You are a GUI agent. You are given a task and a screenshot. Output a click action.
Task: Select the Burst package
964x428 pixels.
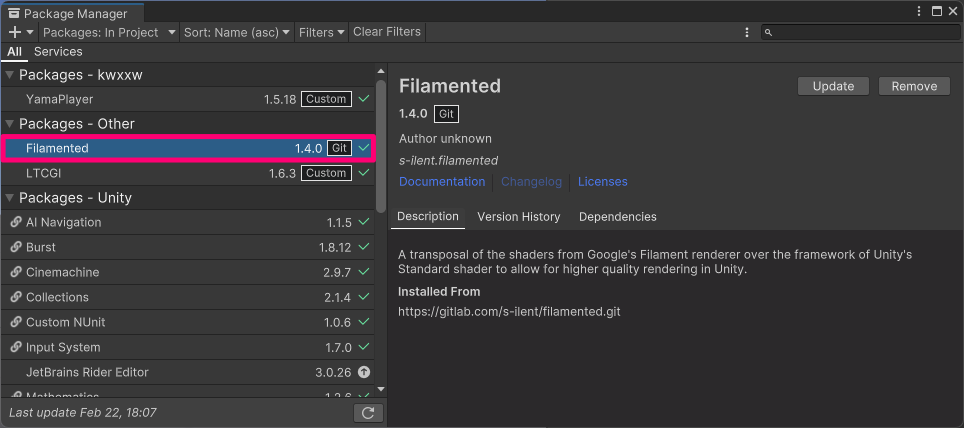coord(188,247)
